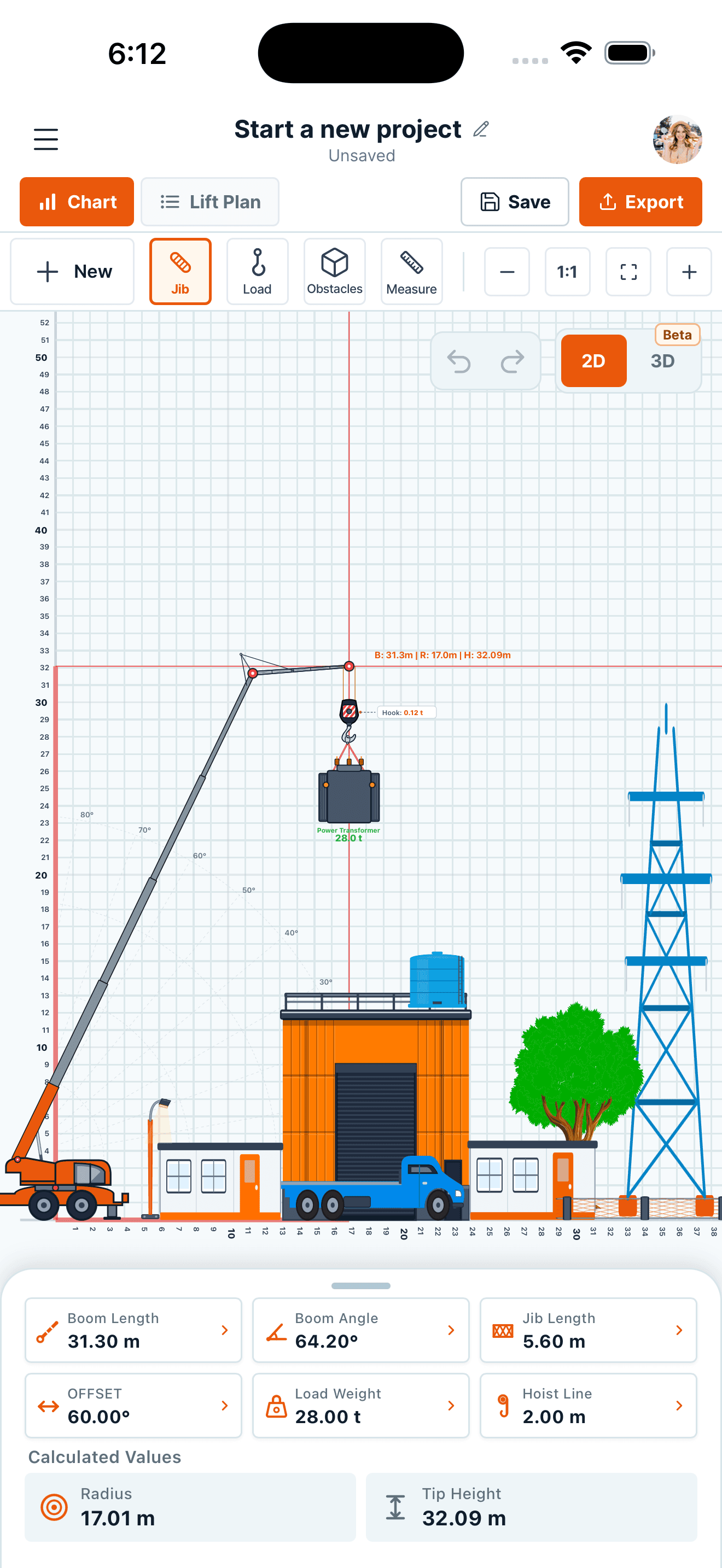Open Hoist Line setting
Viewport: 722px width, 1568px height.
pyautogui.click(x=588, y=1406)
